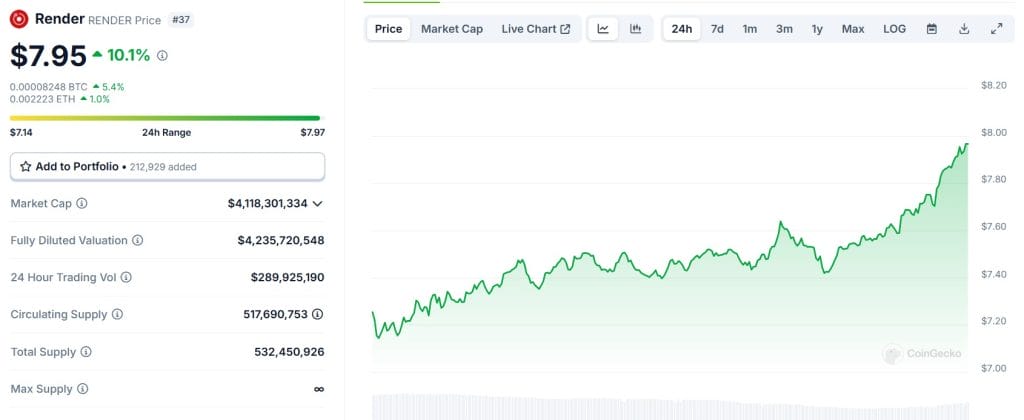Open Live Chart external link
The width and height of the screenshot is (1024, 420).
click(x=536, y=29)
